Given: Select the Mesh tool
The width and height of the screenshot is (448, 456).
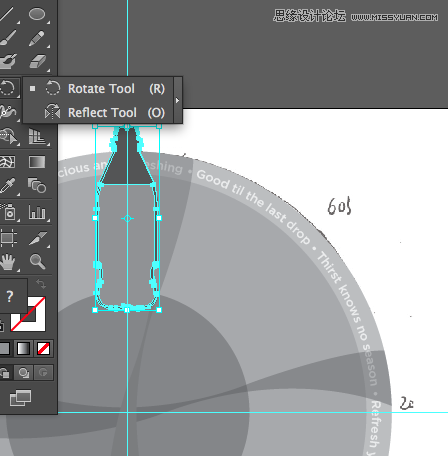Looking at the screenshot, I should tap(7, 162).
